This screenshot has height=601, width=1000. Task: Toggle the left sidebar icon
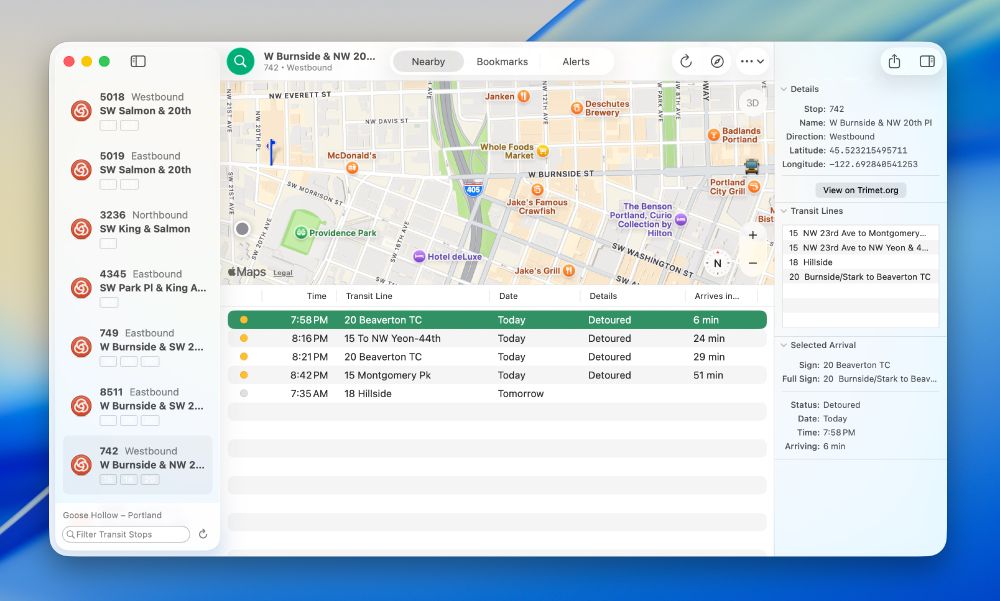138,61
